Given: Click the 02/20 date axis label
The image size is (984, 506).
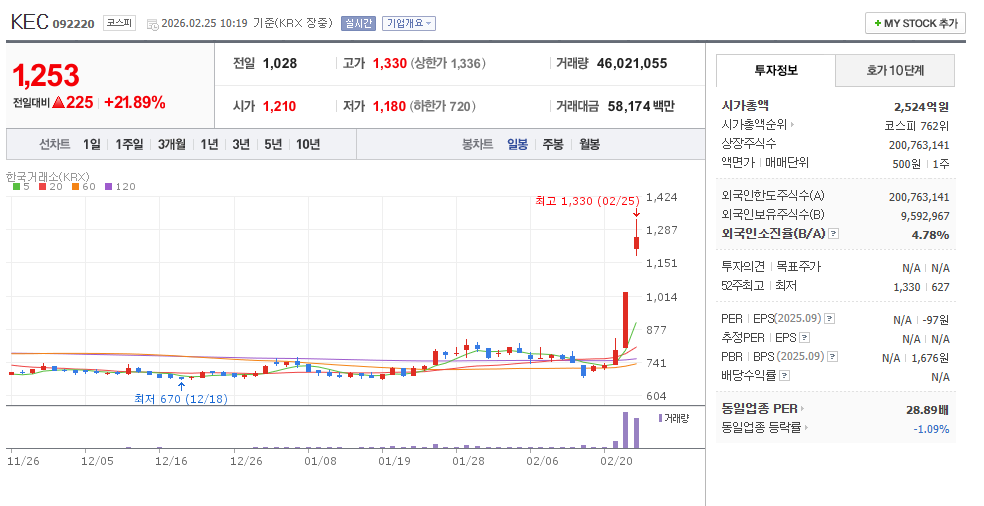Looking at the screenshot, I should pos(617,461).
